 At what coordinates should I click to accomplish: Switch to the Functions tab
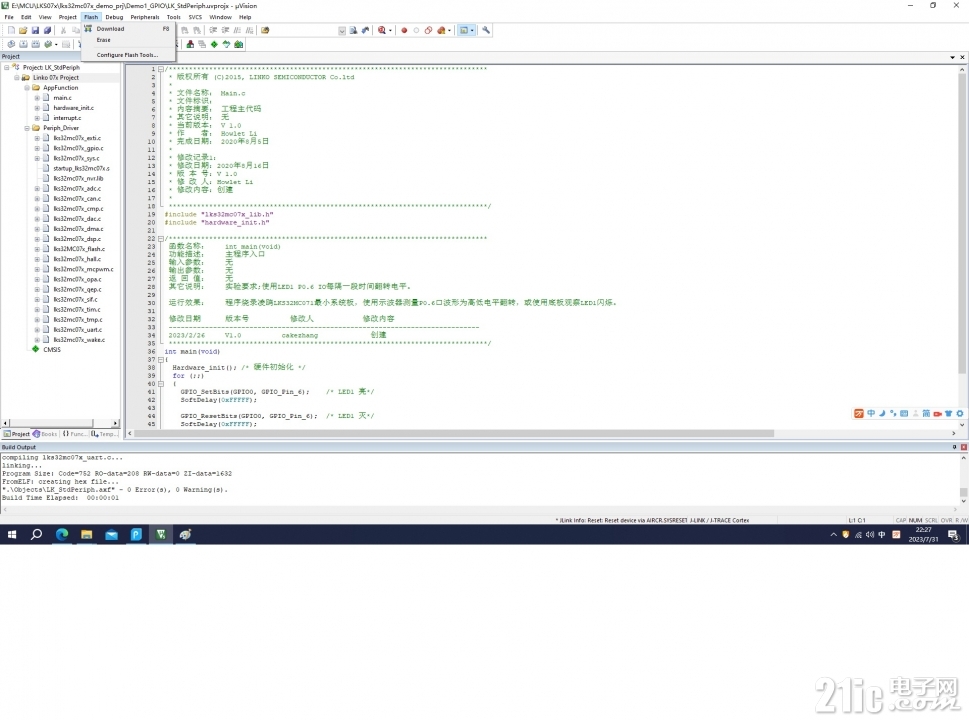(74, 434)
